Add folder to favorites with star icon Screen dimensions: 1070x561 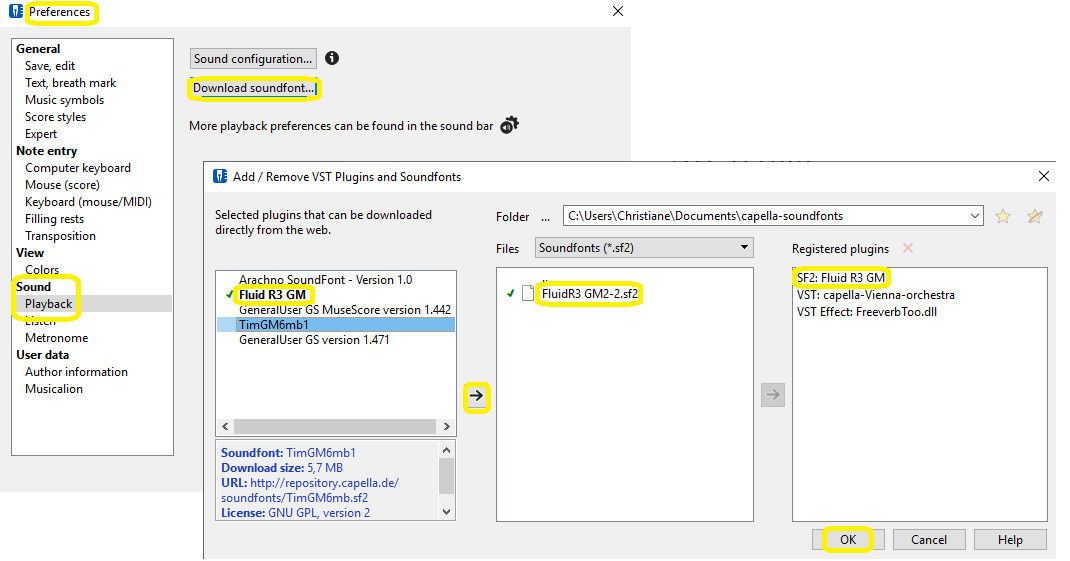pos(1002,216)
